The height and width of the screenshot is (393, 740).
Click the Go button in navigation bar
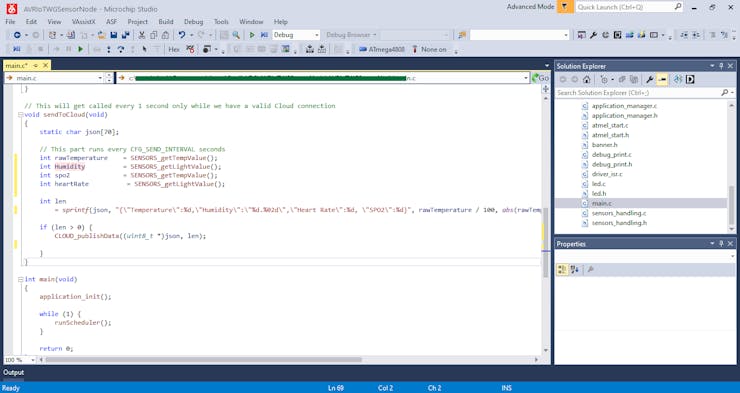(x=540, y=78)
